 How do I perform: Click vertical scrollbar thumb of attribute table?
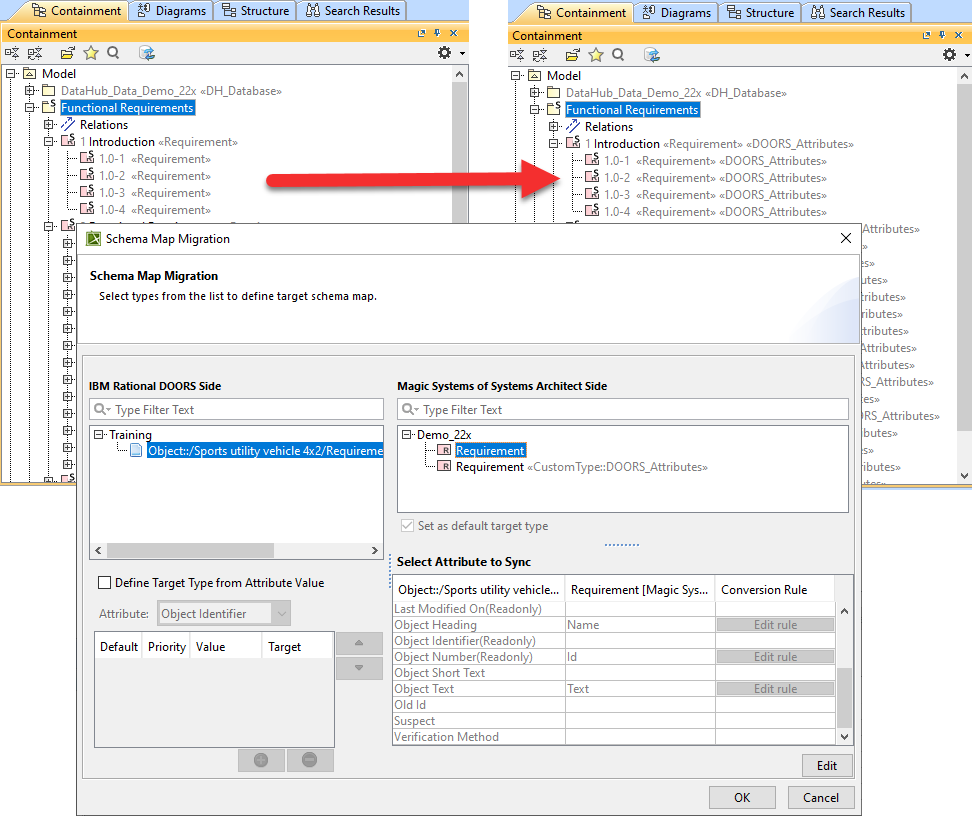tap(844, 698)
